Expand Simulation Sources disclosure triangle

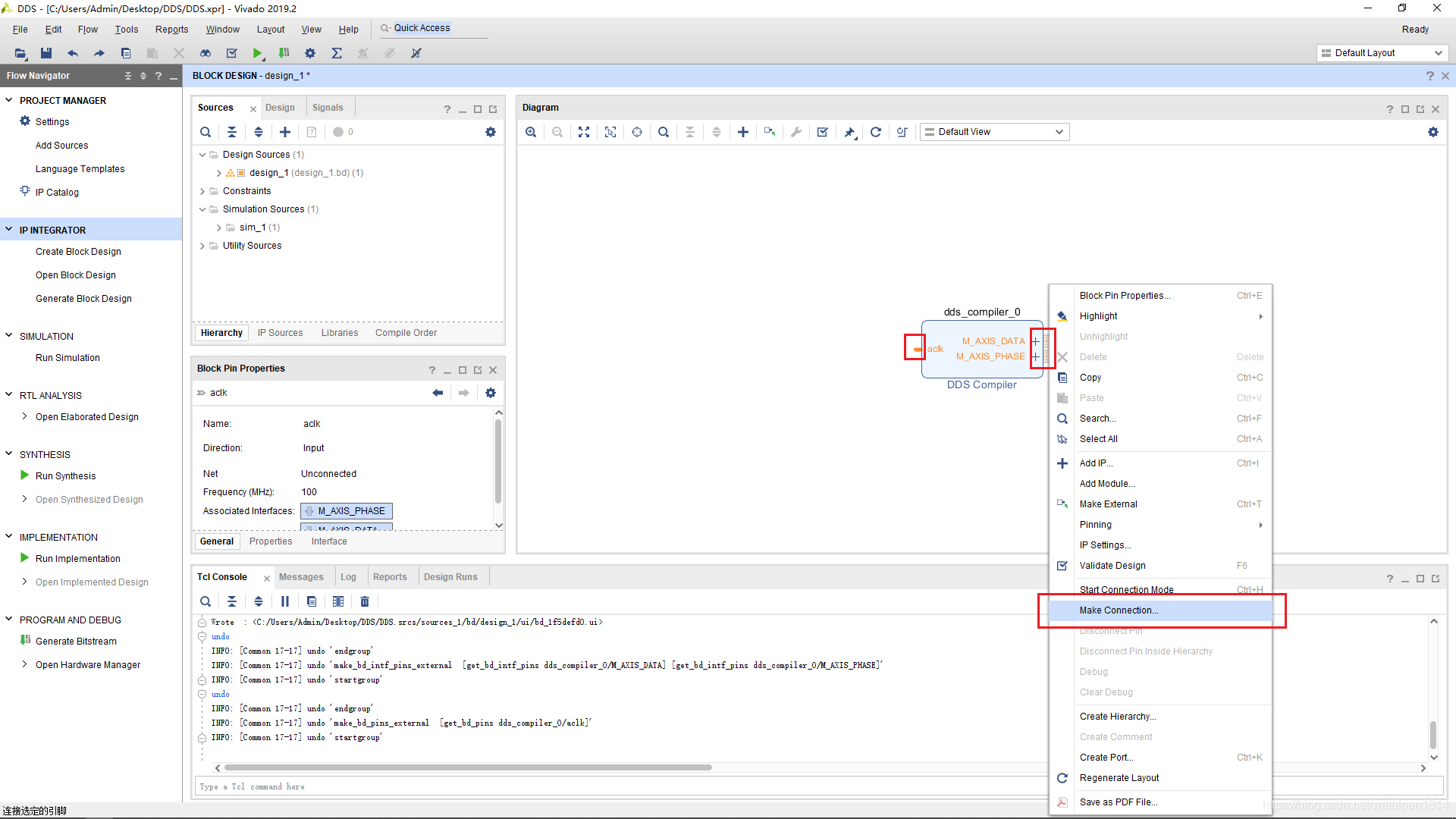pyautogui.click(x=202, y=209)
